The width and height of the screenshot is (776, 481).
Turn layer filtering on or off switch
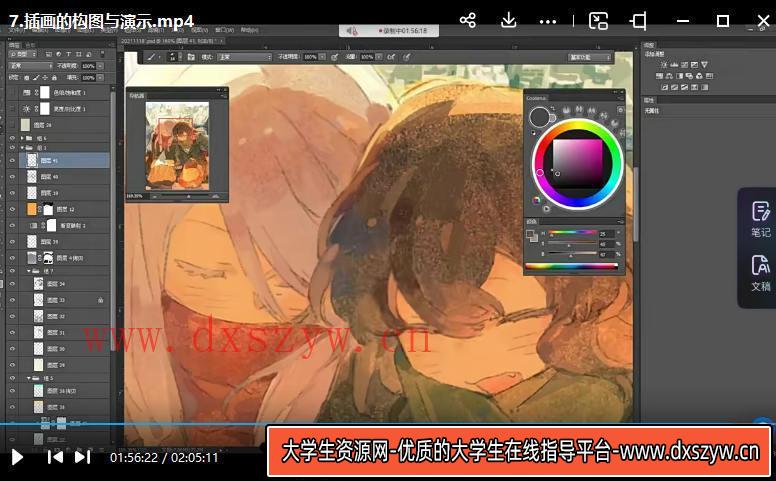click(102, 54)
